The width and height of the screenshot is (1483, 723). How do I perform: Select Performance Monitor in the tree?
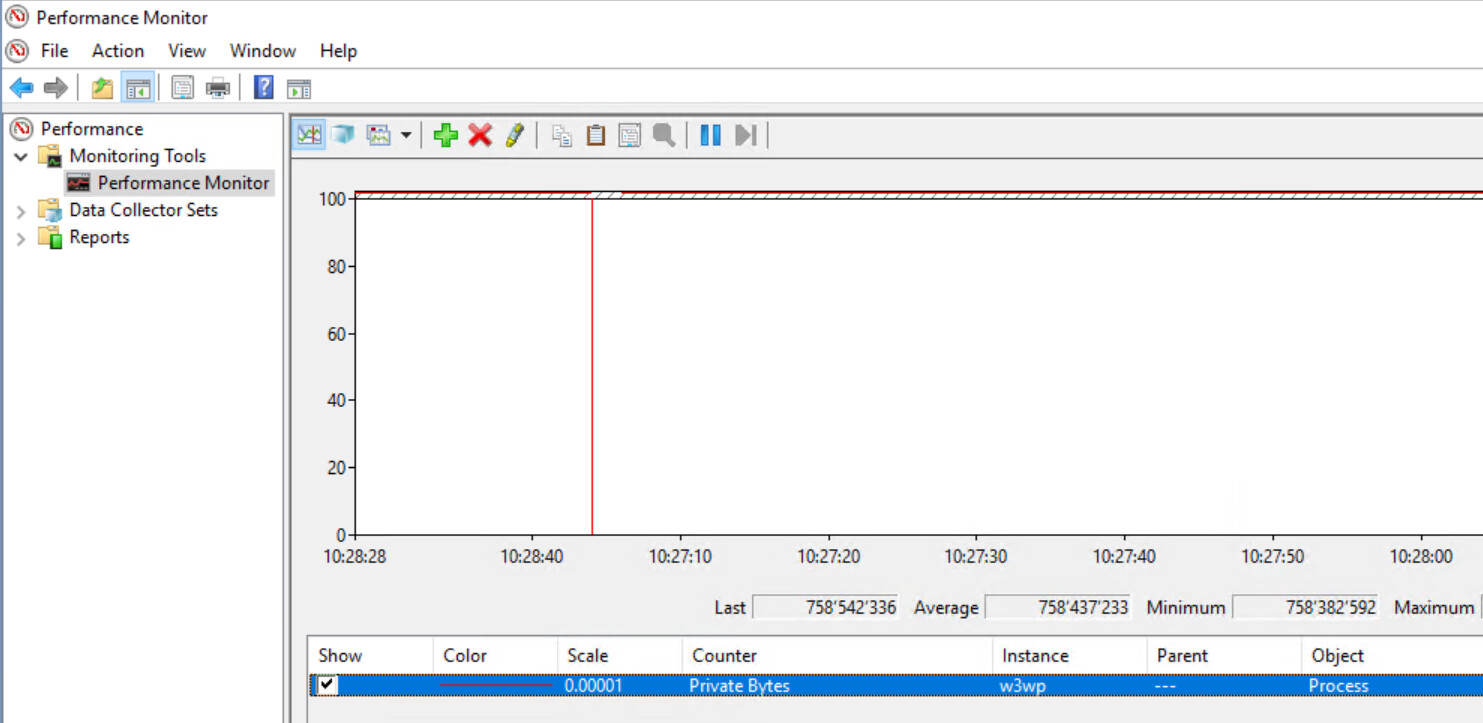[183, 183]
